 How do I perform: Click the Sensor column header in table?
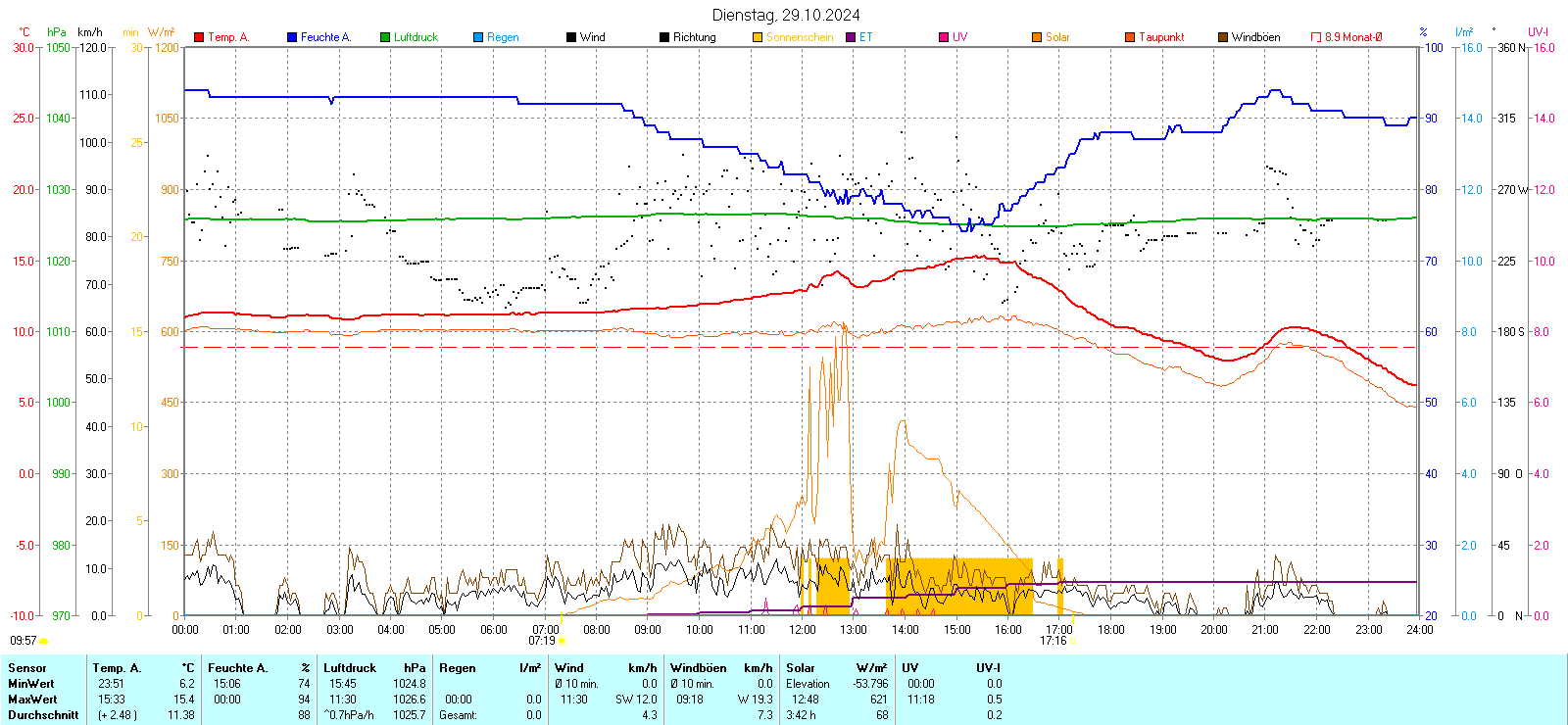point(27,668)
